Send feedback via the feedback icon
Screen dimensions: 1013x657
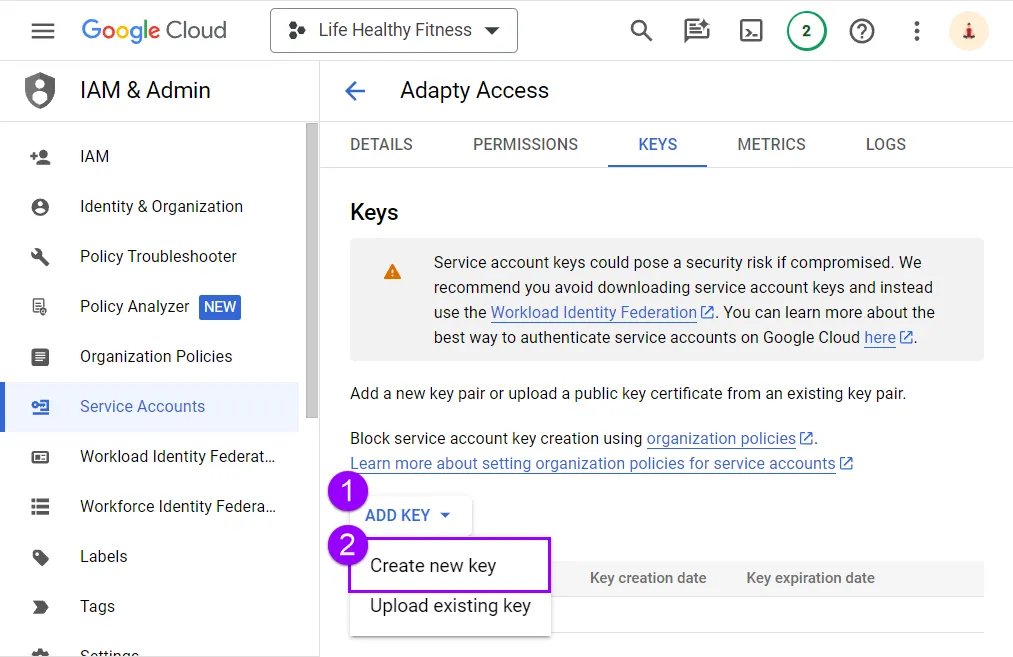pyautogui.click(x=696, y=31)
